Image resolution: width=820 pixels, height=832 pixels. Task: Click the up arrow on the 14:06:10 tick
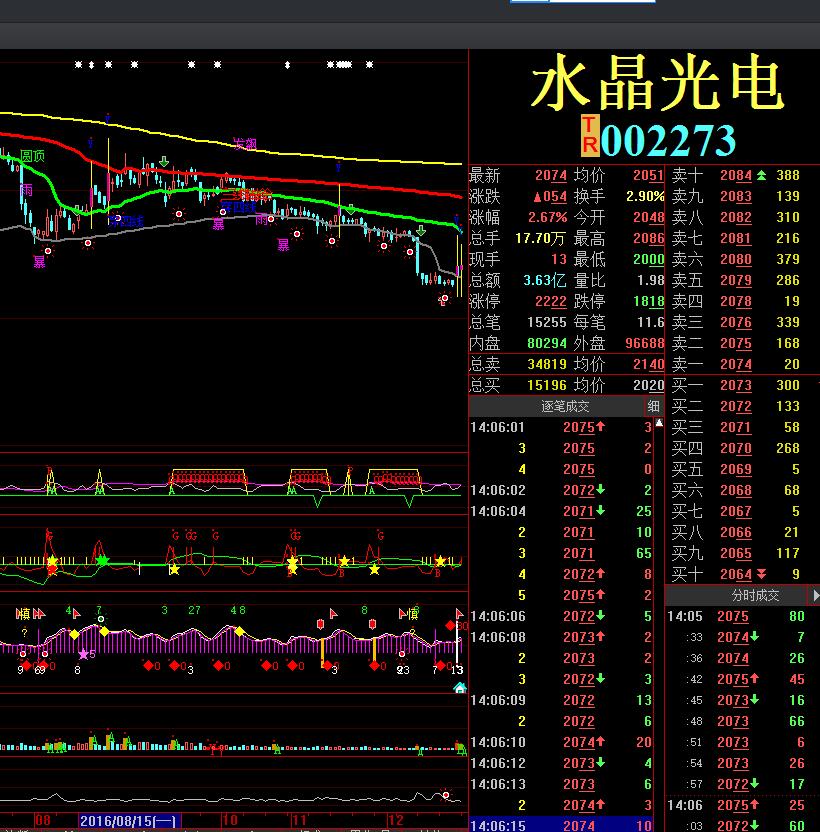tap(600, 741)
